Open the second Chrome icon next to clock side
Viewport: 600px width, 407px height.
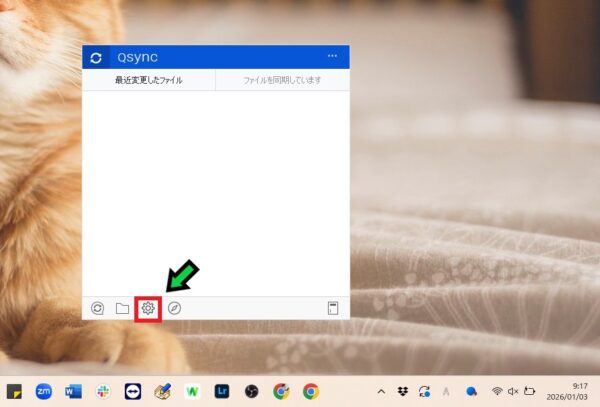pyautogui.click(x=311, y=391)
